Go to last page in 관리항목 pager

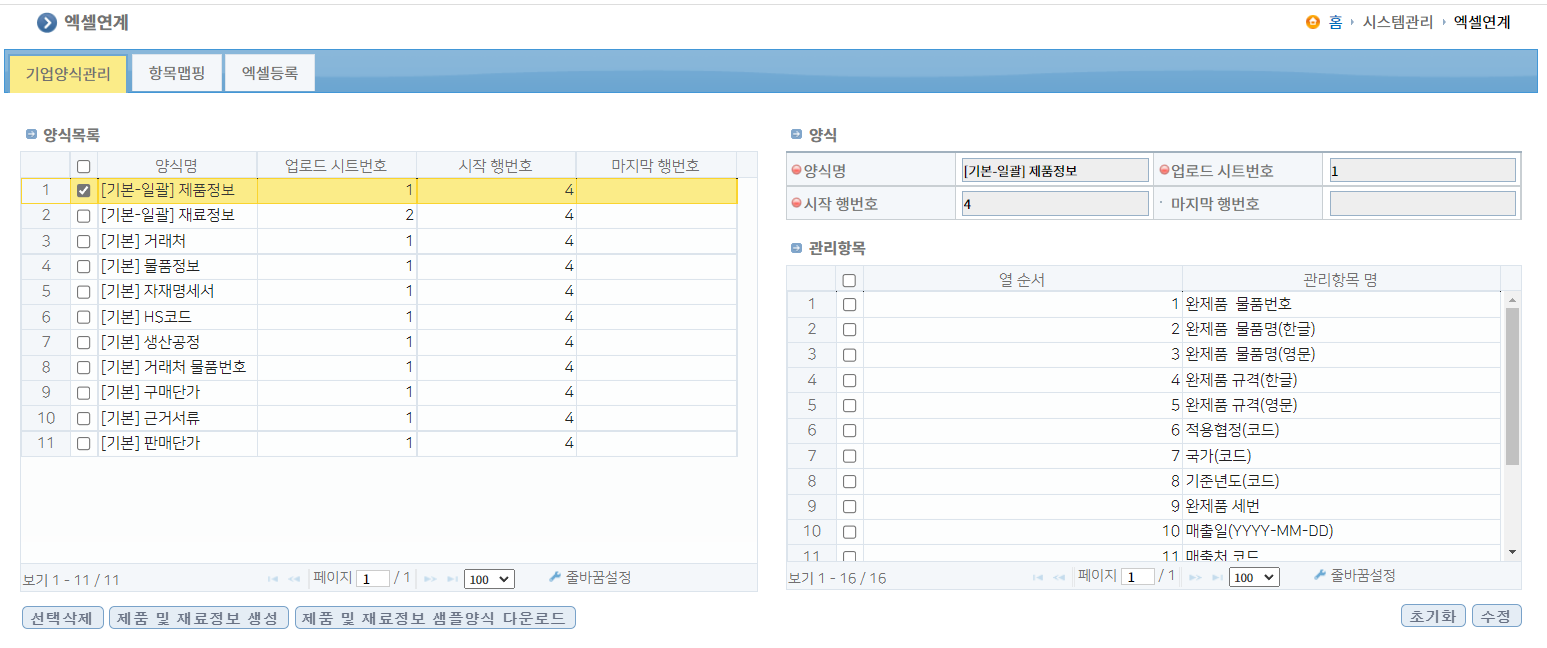click(1217, 578)
